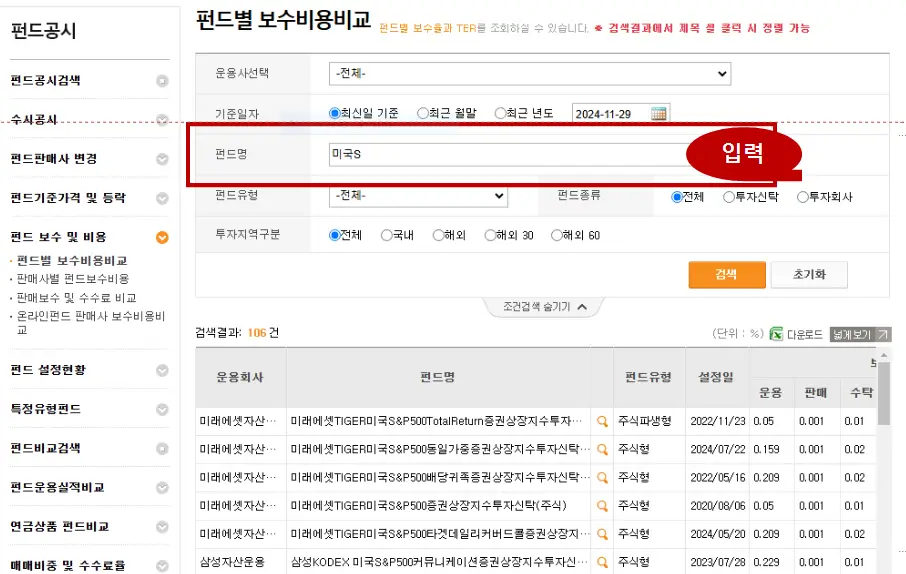Screen dimensions: 906x574
Task: Click the date field showing 2024-11-29
Action: point(611,114)
